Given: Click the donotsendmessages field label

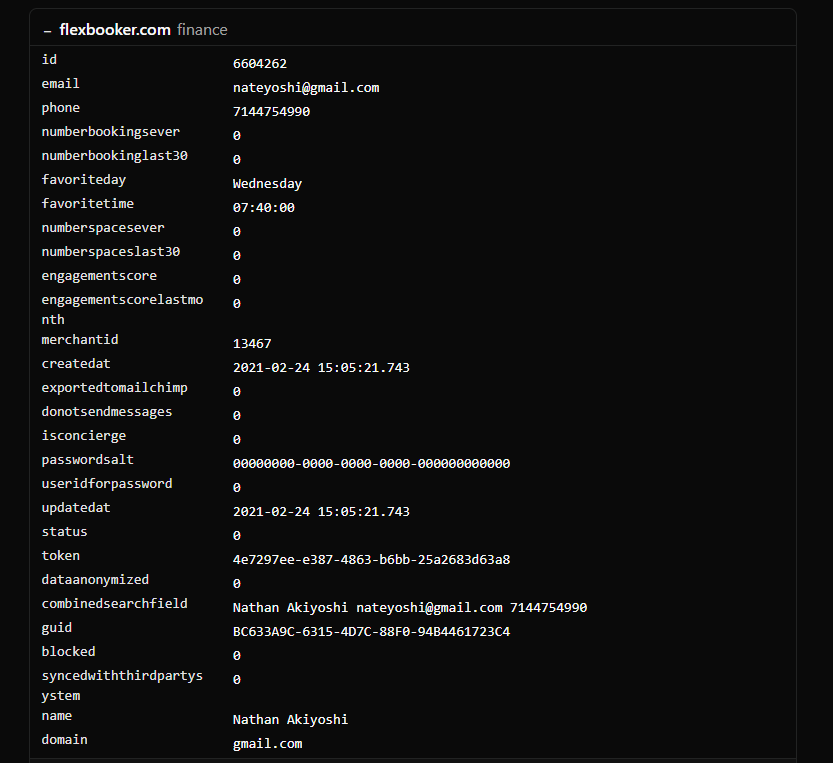Looking at the screenshot, I should tap(106, 412).
